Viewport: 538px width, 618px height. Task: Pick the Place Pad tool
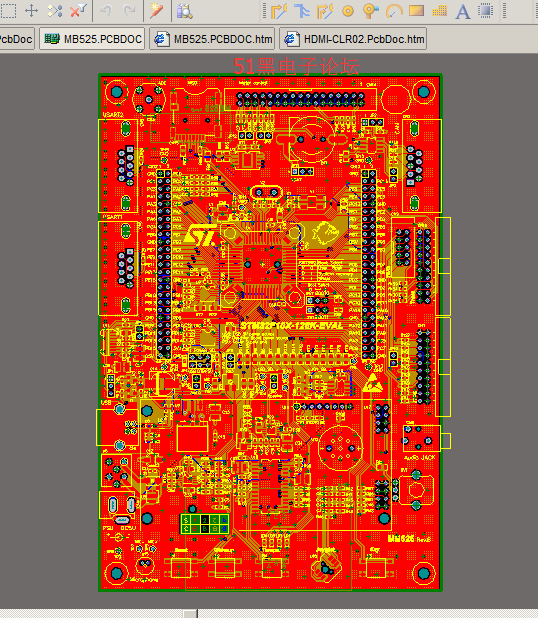(x=348, y=11)
